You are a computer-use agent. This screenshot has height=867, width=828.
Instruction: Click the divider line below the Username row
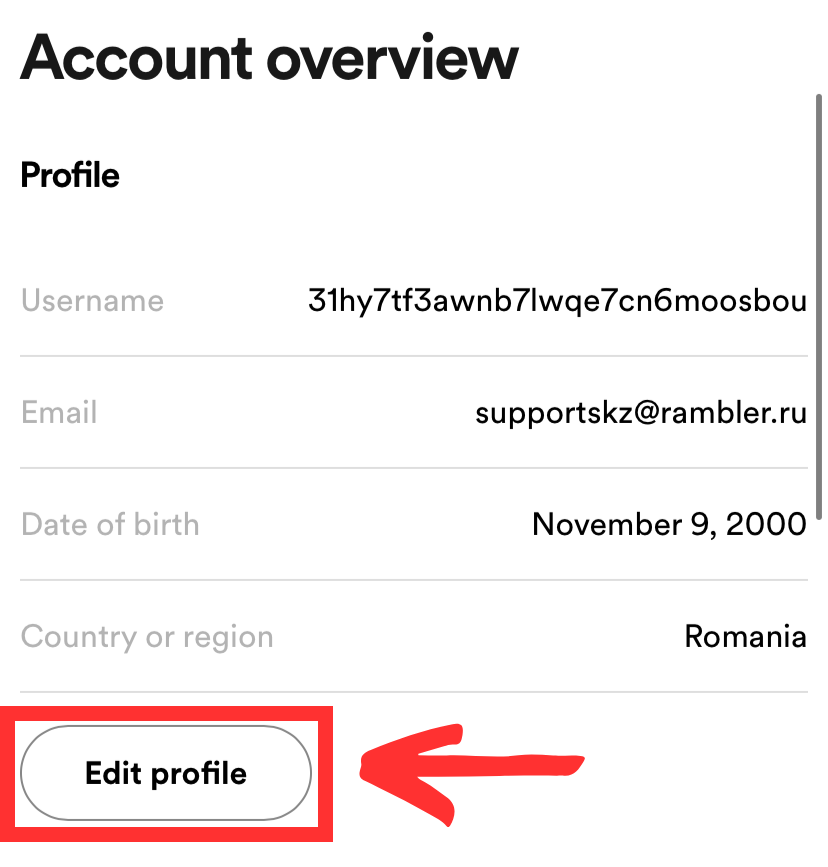(x=414, y=356)
